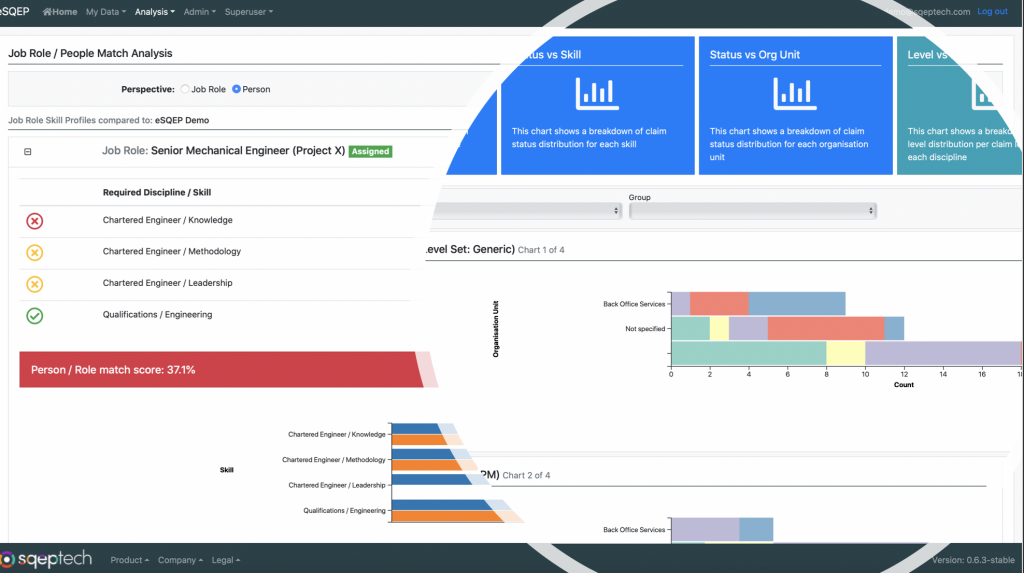Image resolution: width=1024 pixels, height=573 pixels.
Task: Click the 'Chart 1 of 4' label
Action: tap(541, 250)
